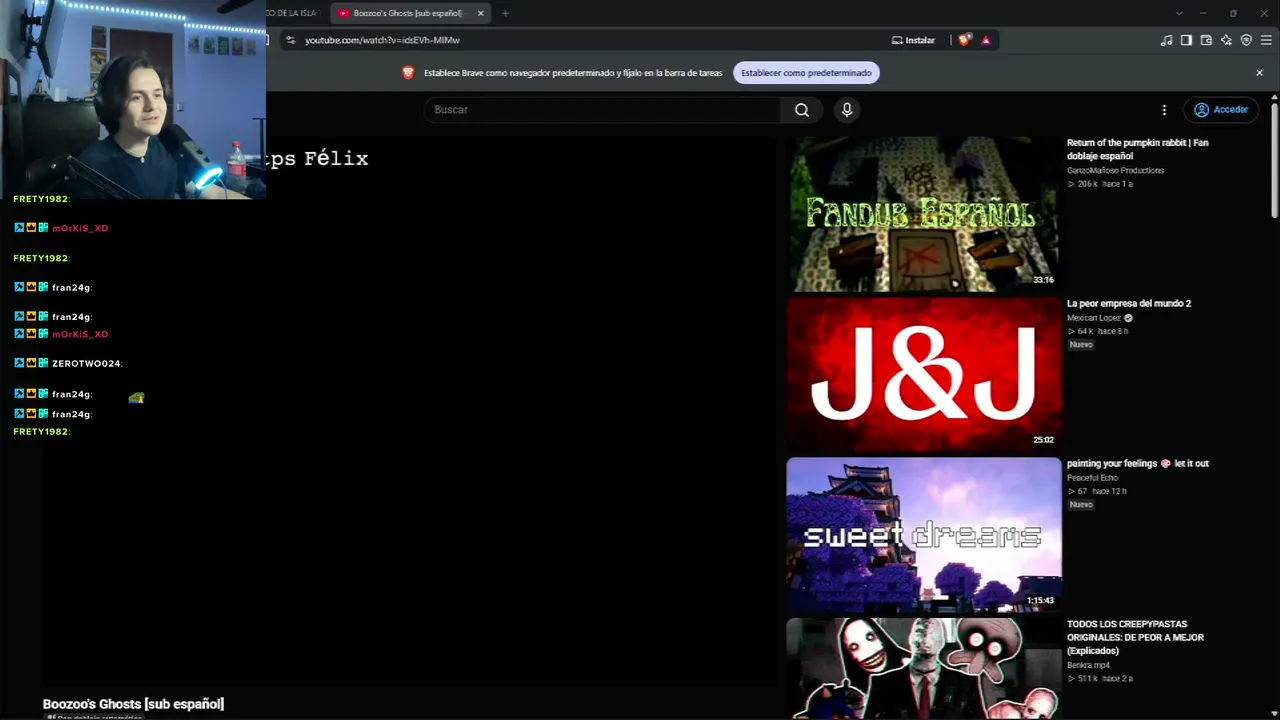Visit the Benkra.mp4 channel
Image resolution: width=1280 pixels, height=720 pixels.
(1088, 665)
